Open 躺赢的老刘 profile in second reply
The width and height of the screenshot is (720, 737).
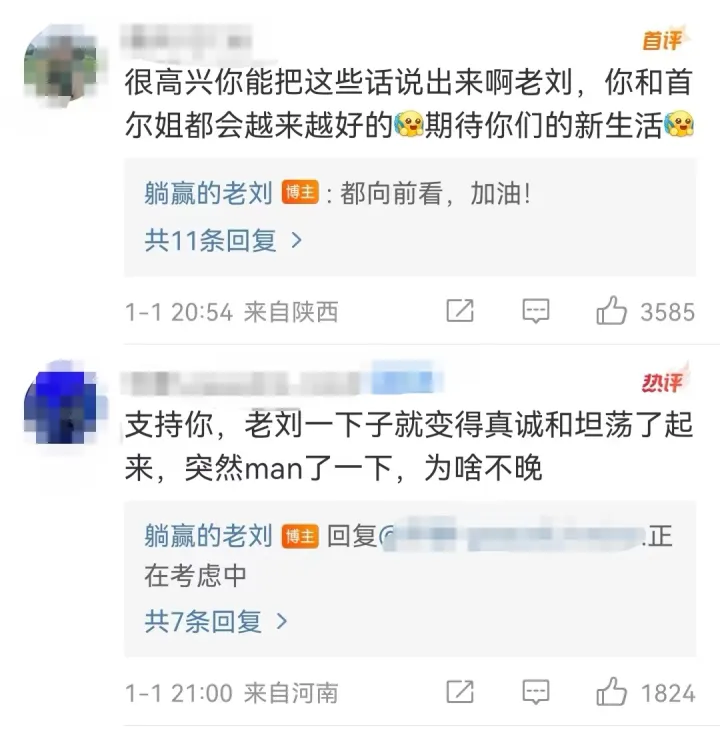(x=208, y=536)
